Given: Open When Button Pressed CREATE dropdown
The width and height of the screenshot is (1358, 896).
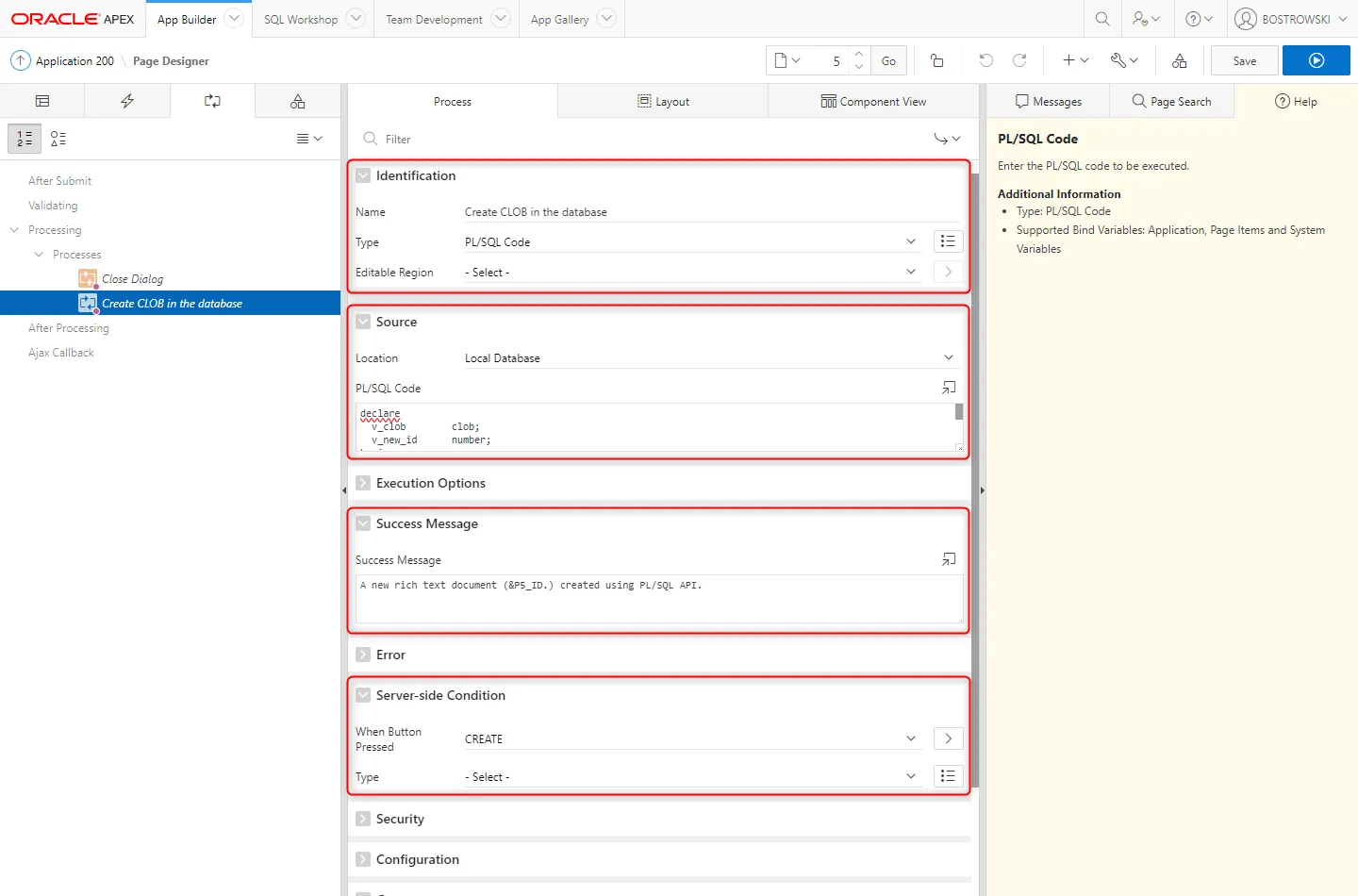Looking at the screenshot, I should (x=689, y=738).
